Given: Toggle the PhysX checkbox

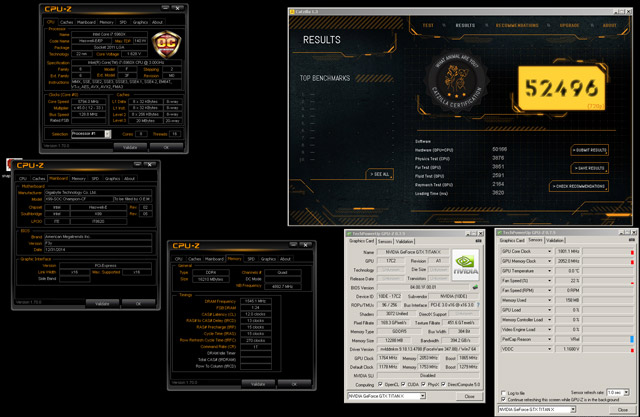Looking at the screenshot, I should (423, 384).
